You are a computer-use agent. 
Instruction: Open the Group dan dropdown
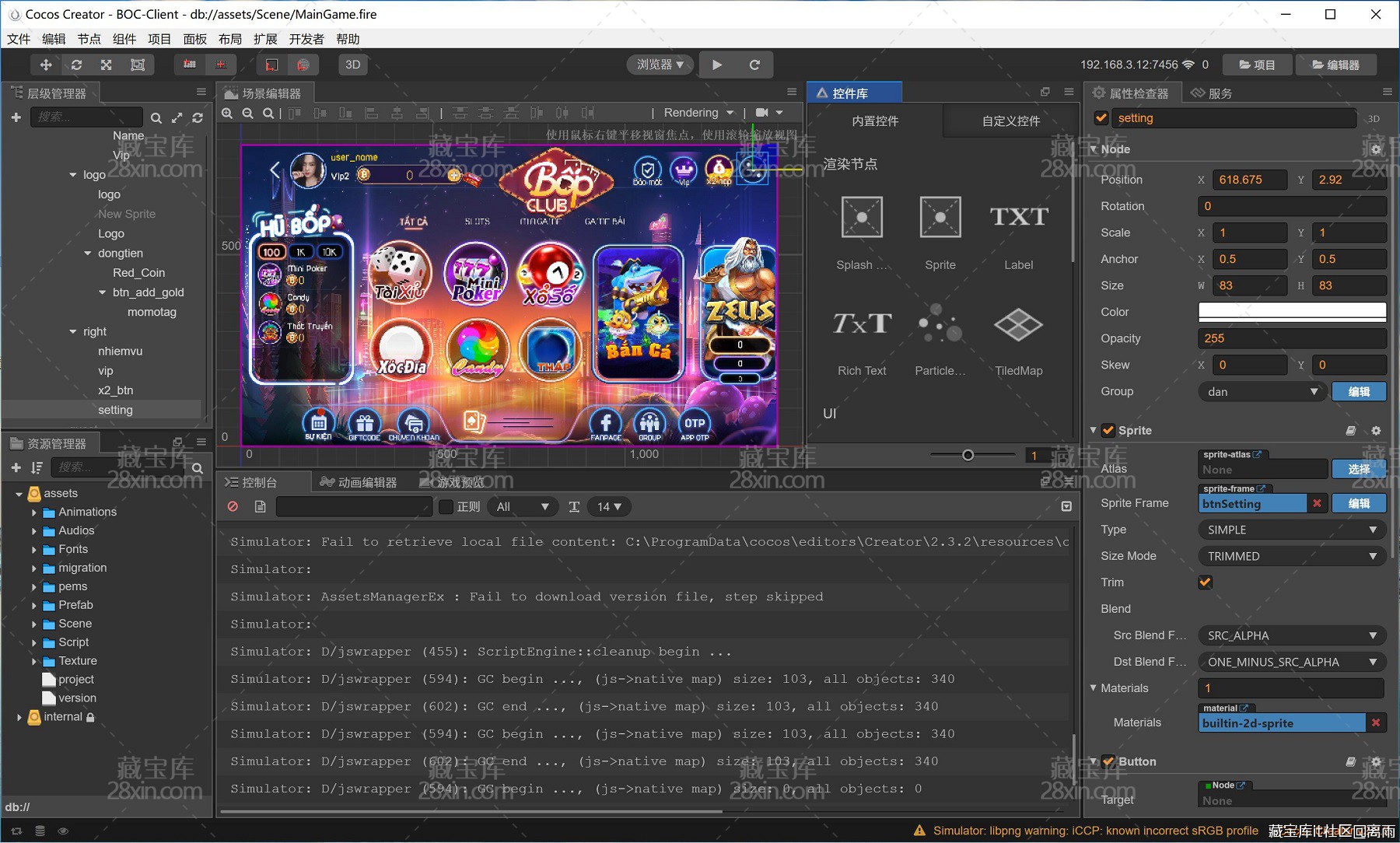[x=1262, y=392]
